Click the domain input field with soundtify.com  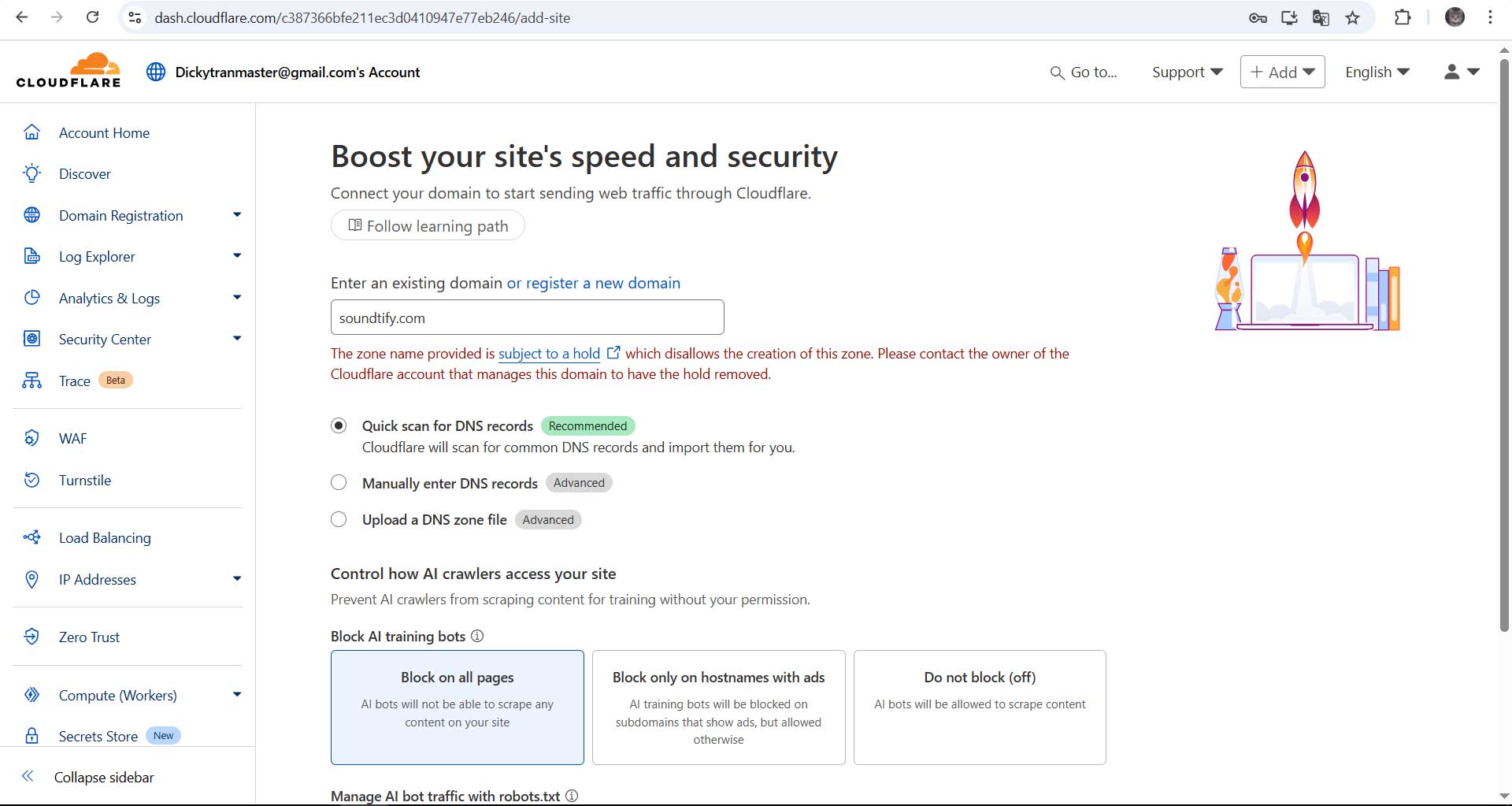527,317
